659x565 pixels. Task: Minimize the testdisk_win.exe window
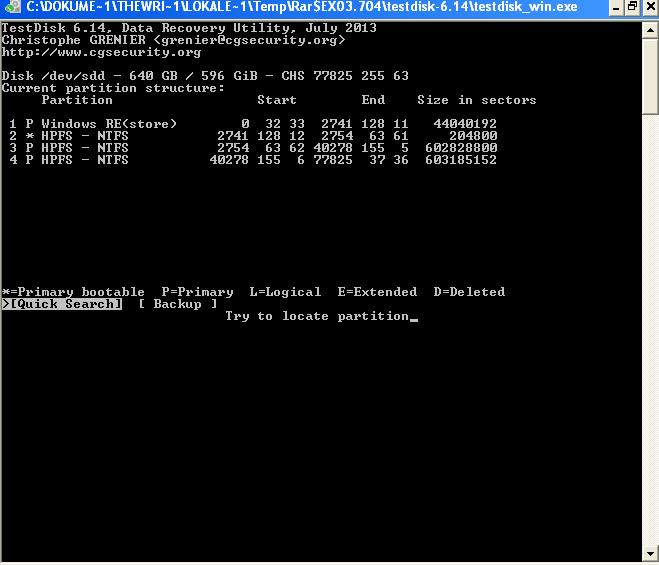pos(616,7)
